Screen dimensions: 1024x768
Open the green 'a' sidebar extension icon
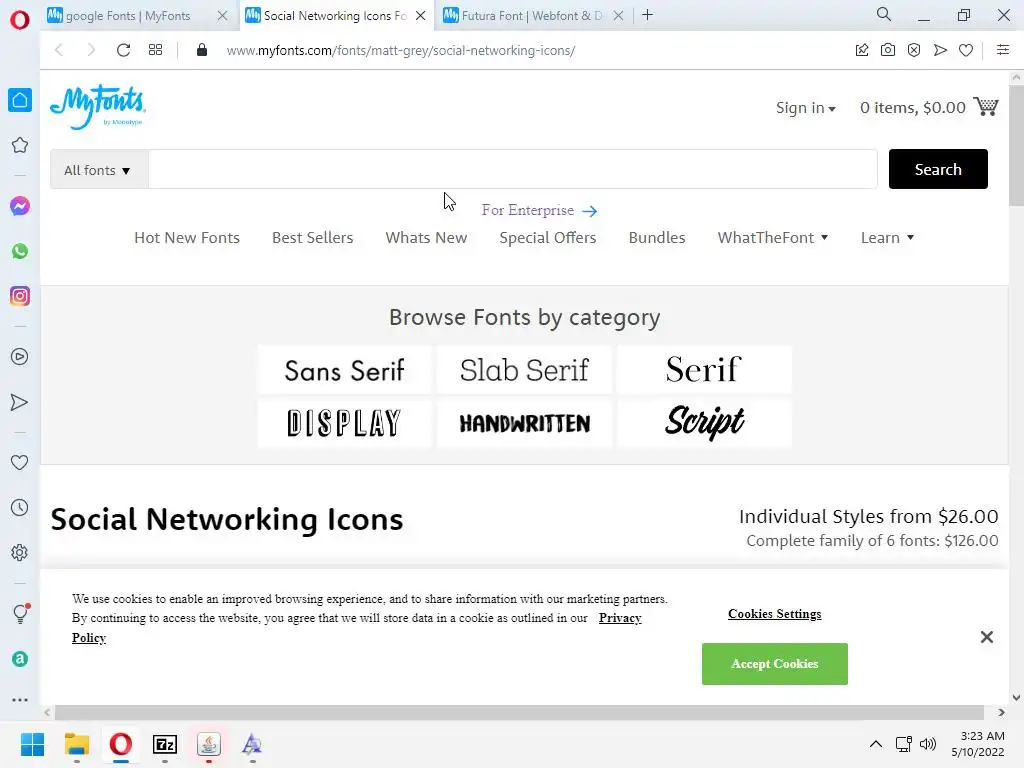point(20,659)
